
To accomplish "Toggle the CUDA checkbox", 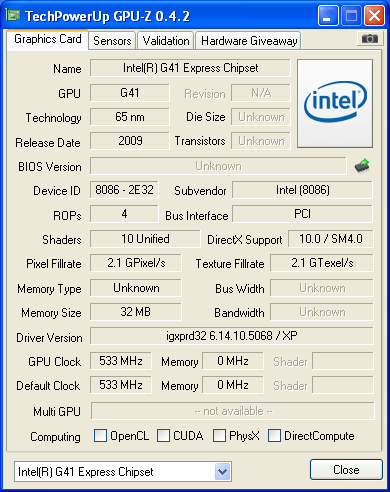I will click(163, 436).
